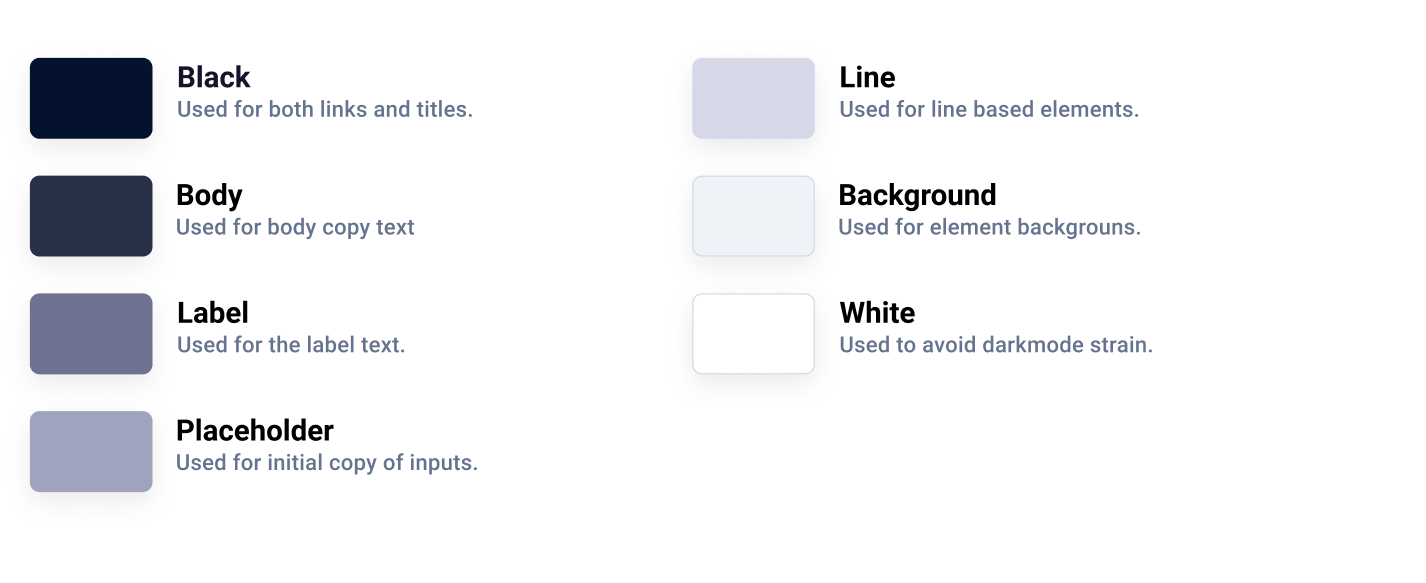Click the "Line" heading text

pyautogui.click(x=867, y=77)
